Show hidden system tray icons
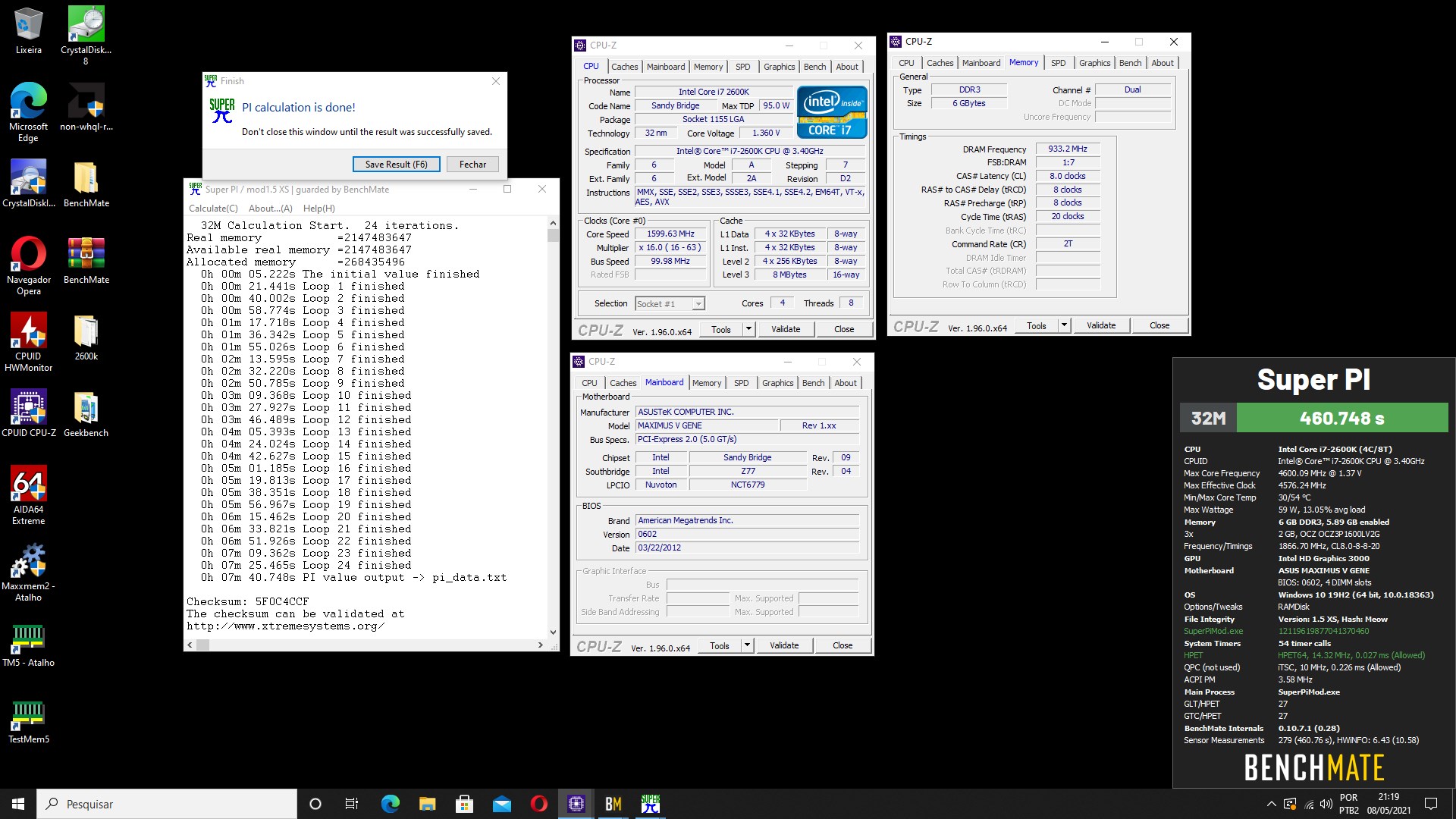 (1271, 804)
